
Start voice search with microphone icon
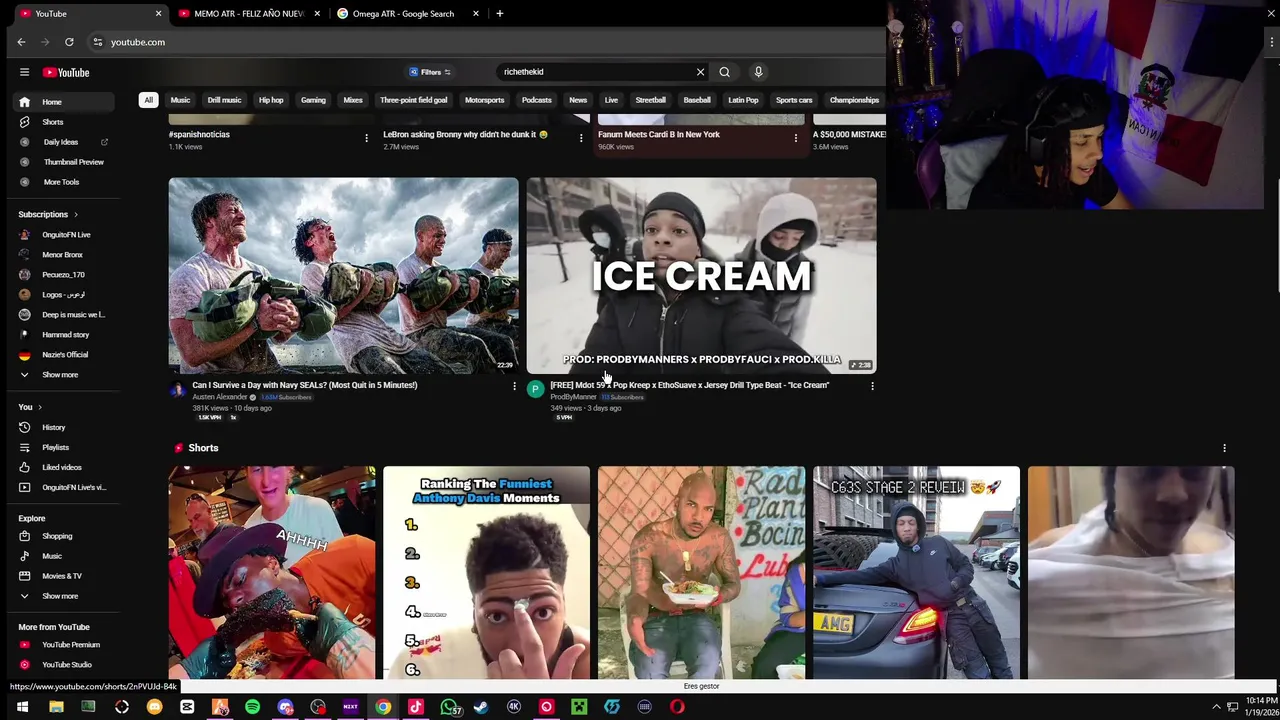pyautogui.click(x=758, y=72)
